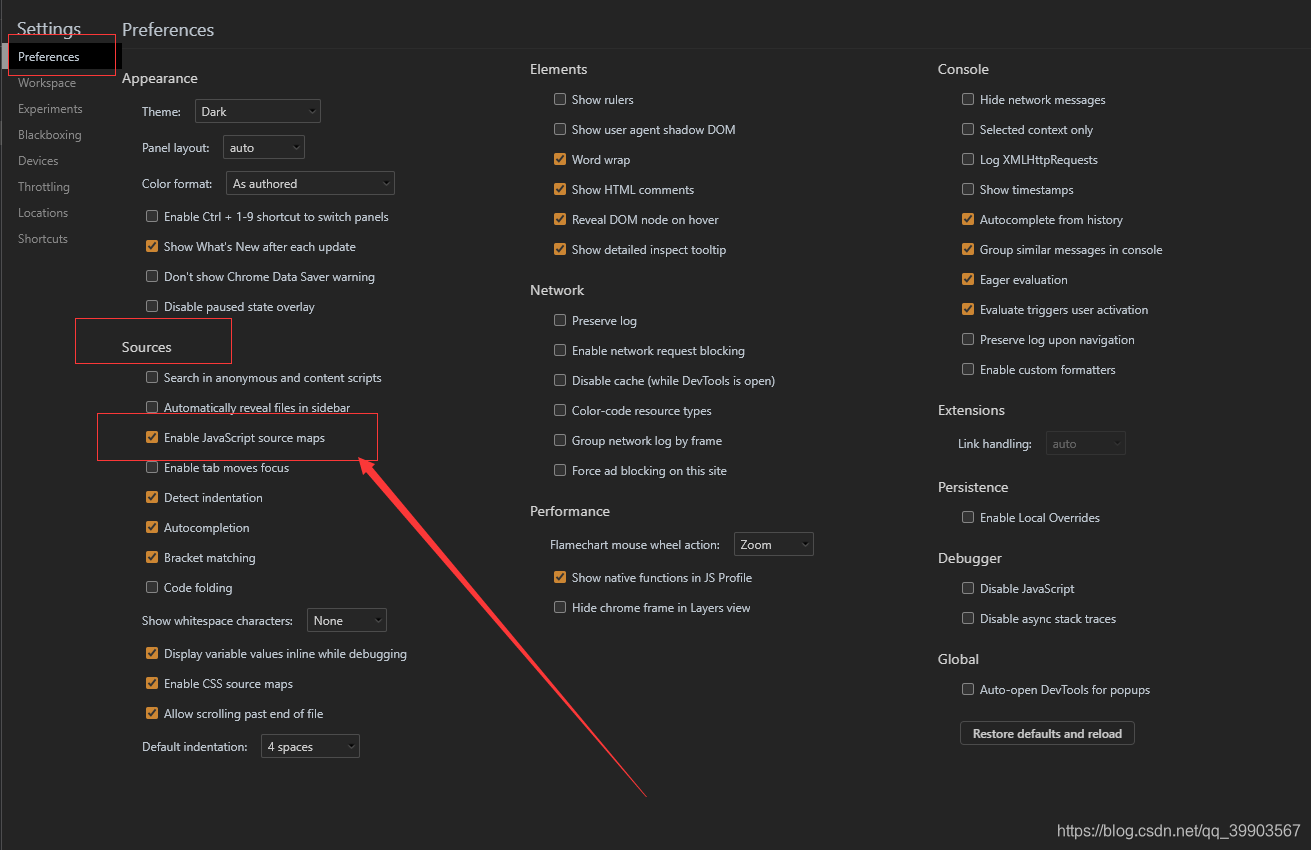
Task: Toggle Enable JavaScript source maps checkbox
Action: 152,437
